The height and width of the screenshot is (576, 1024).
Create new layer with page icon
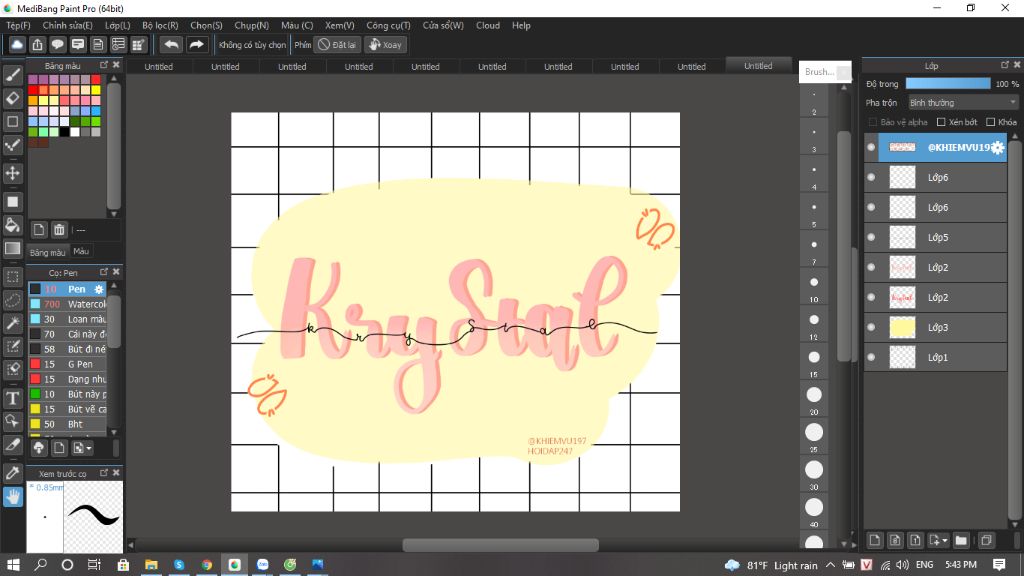coord(875,540)
